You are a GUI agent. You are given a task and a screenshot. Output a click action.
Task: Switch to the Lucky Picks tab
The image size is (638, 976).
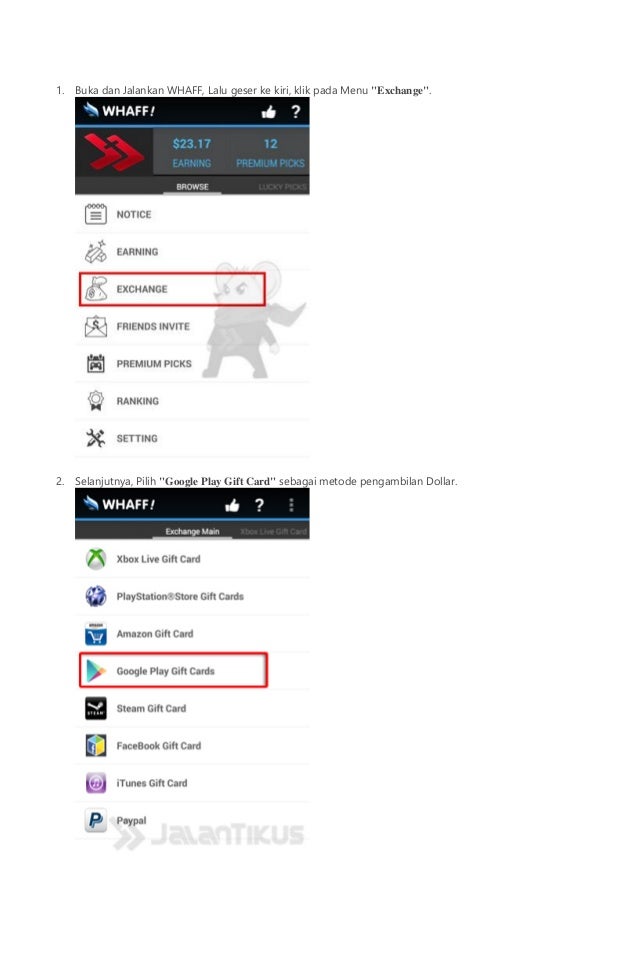click(283, 187)
